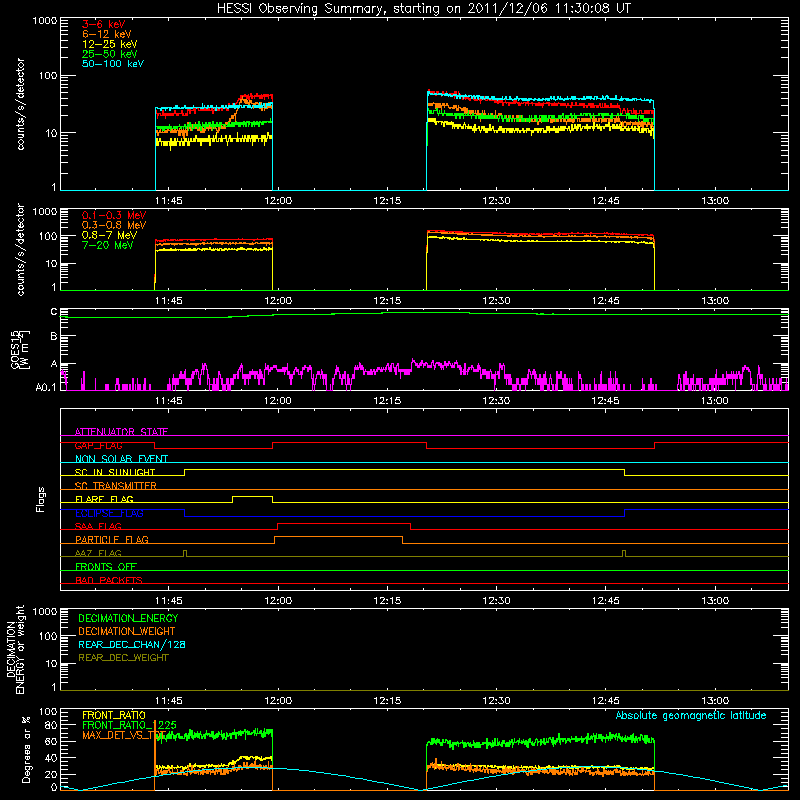Viewport: 800px width, 800px height.
Task: Select the SAA_FLAG label
Action: tap(98, 526)
